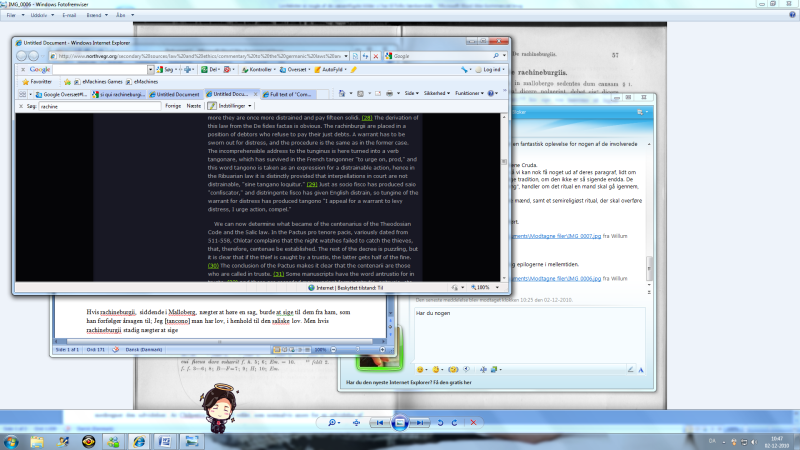
Task: Add to favorites bar star icon
Action: pyautogui.click(x=67, y=82)
